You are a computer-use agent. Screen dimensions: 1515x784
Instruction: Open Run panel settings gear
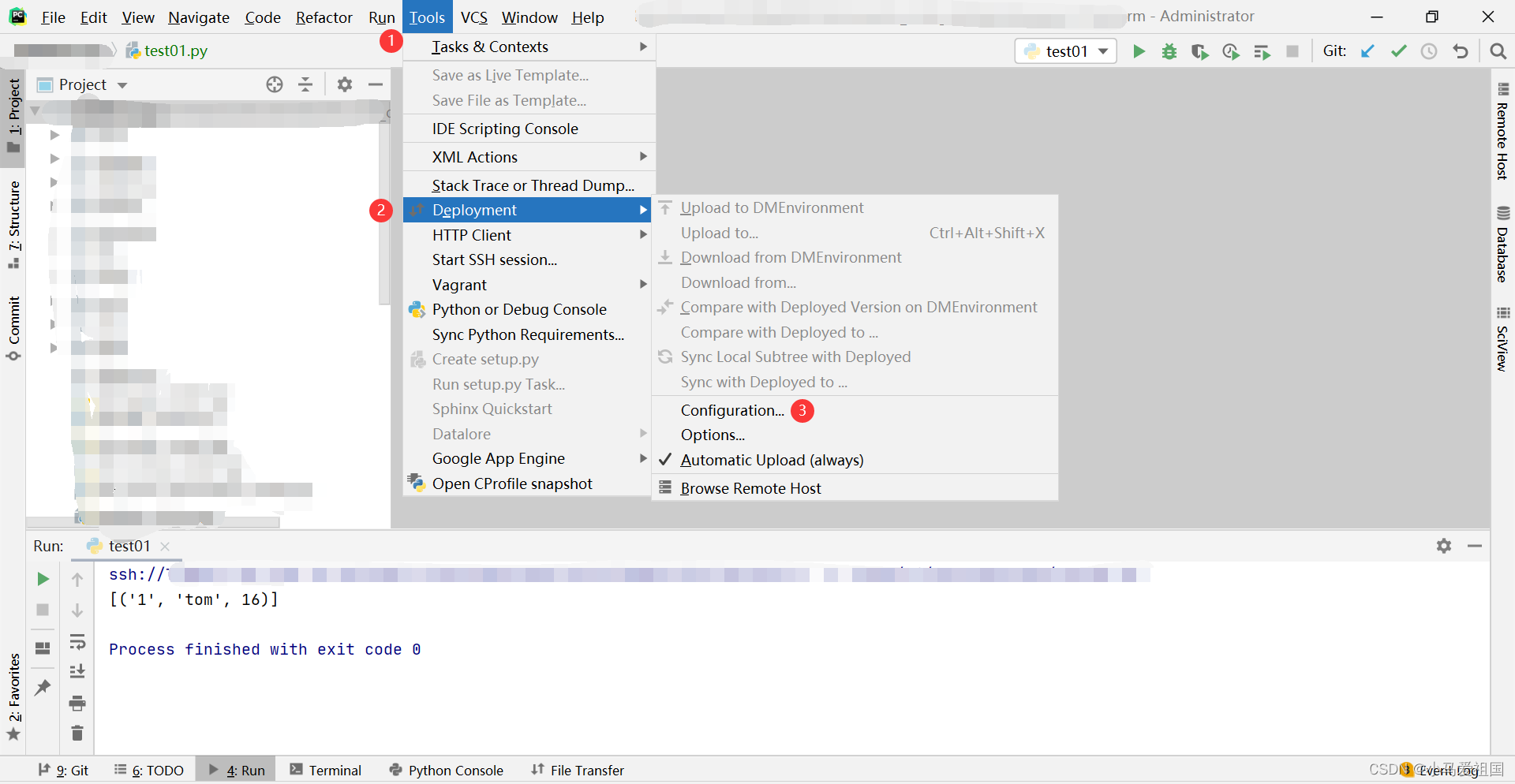coord(1444,546)
